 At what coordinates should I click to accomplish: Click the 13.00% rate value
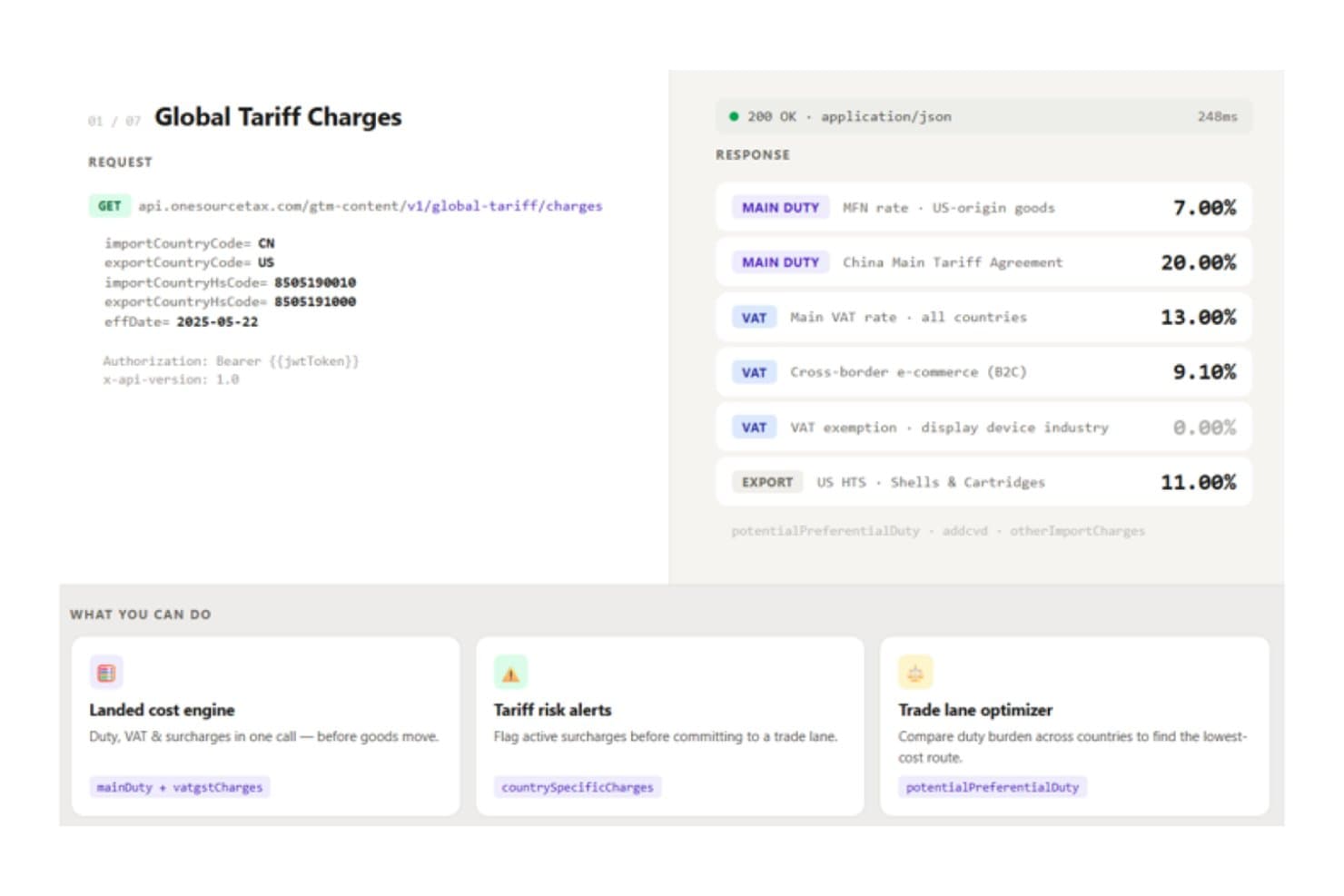click(1198, 317)
